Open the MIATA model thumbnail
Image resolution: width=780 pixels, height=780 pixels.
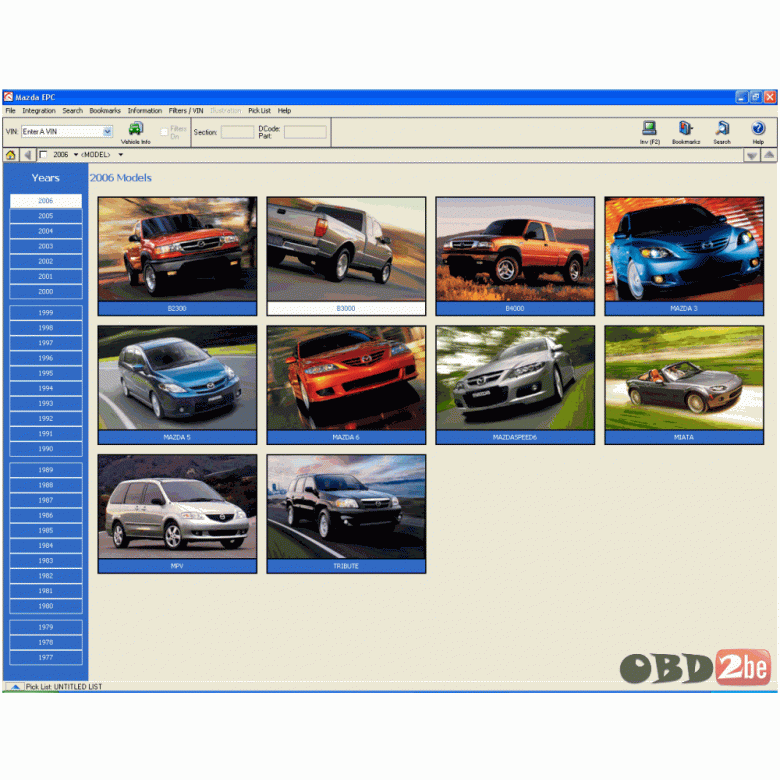click(684, 385)
